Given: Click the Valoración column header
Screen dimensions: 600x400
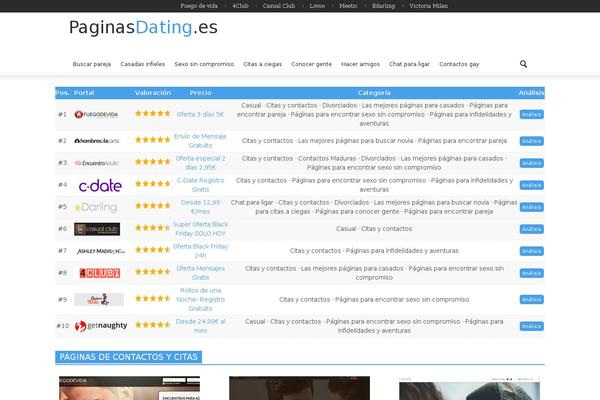Looking at the screenshot, I should coord(153,93).
